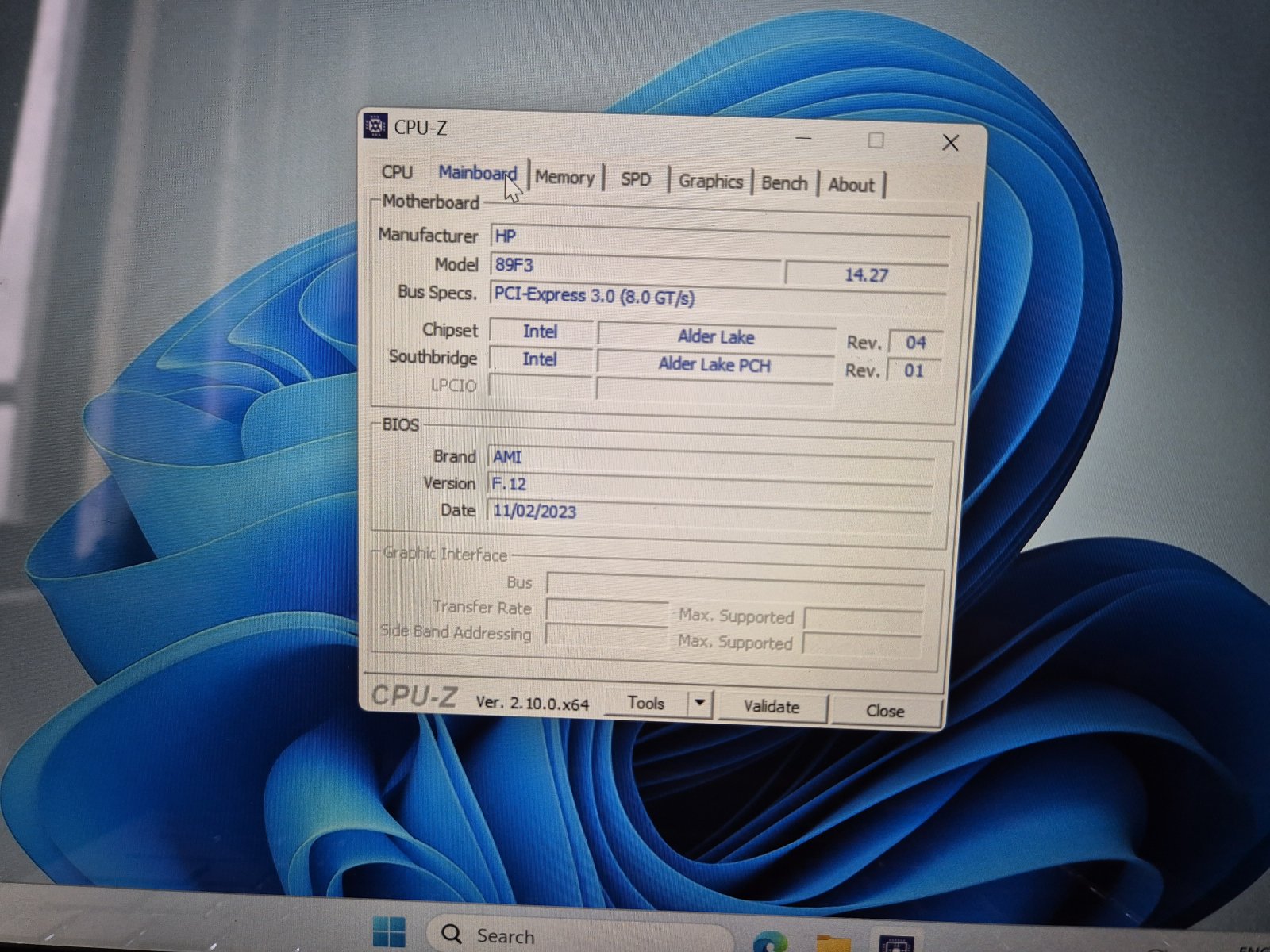Viewport: 1270px width, 952px height.
Task: Click the CPU-Z title bar app icon
Action: 375,126
